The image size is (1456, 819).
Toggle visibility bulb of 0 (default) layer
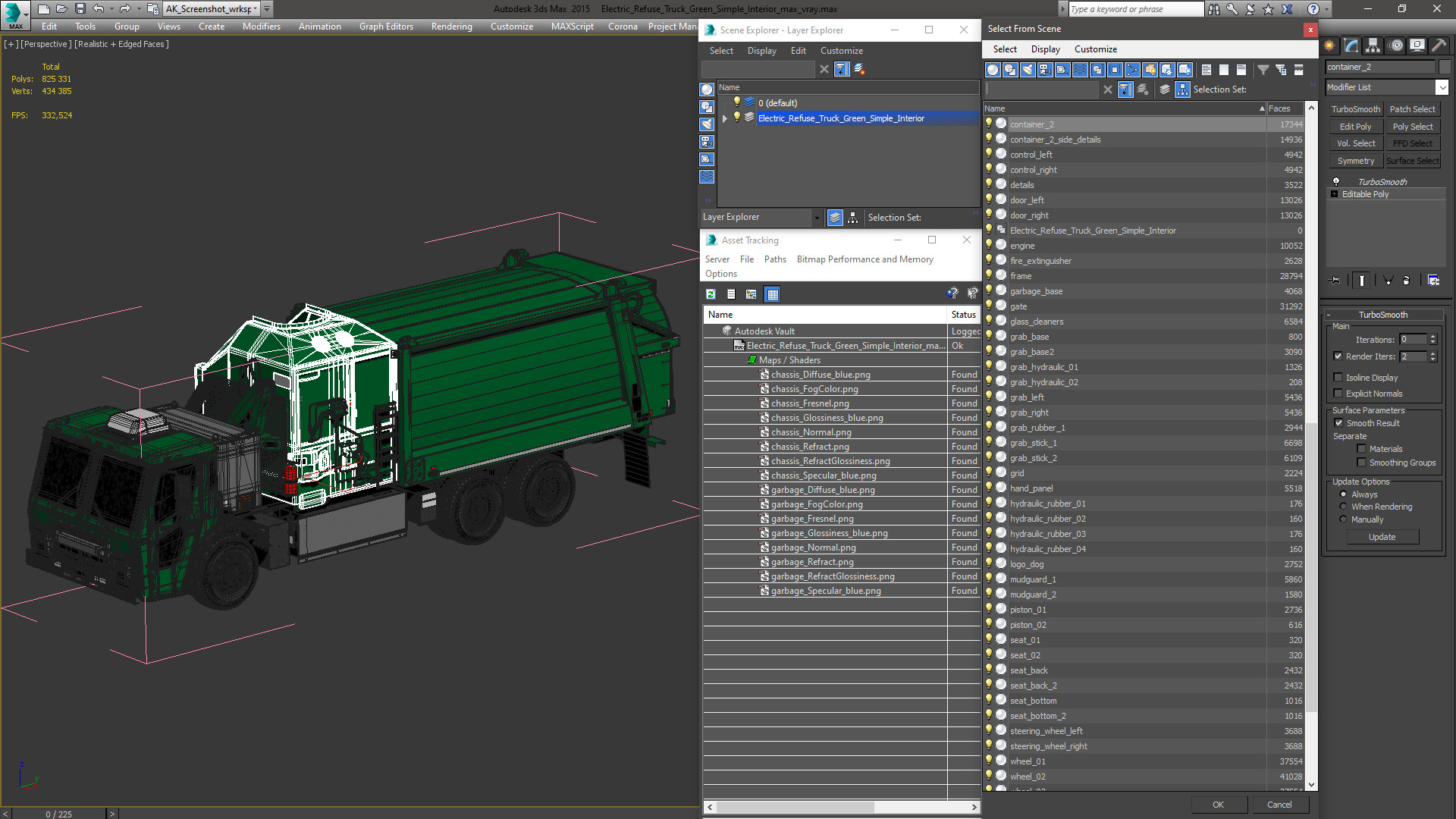click(736, 102)
